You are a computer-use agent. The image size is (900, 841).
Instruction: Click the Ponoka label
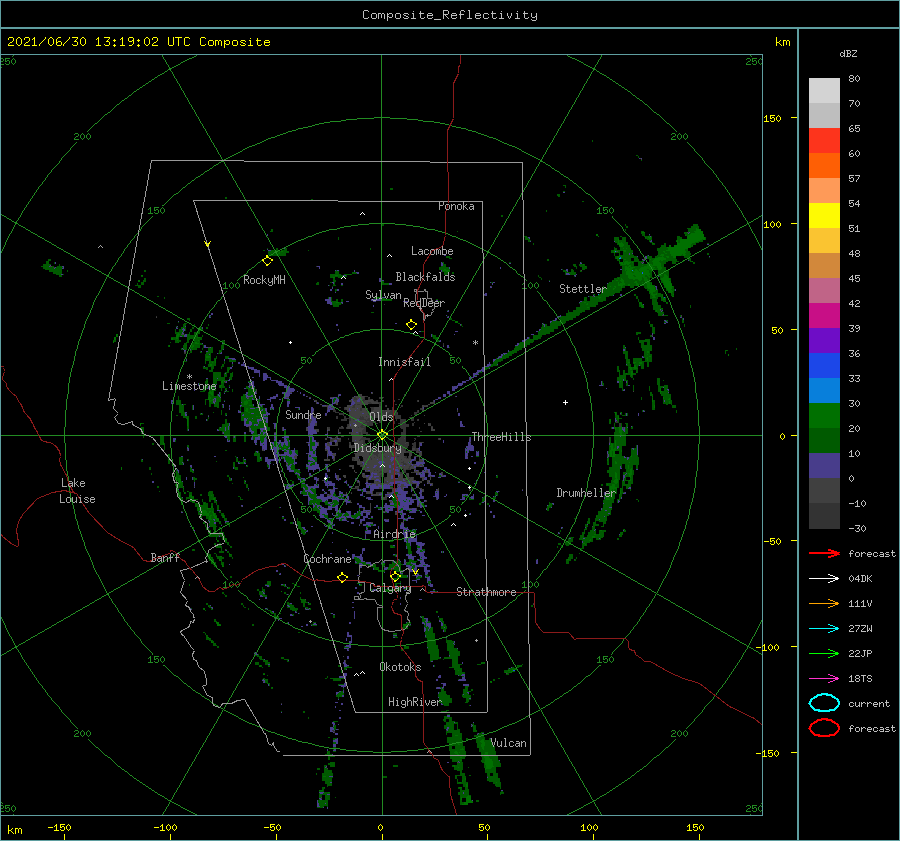coord(456,206)
